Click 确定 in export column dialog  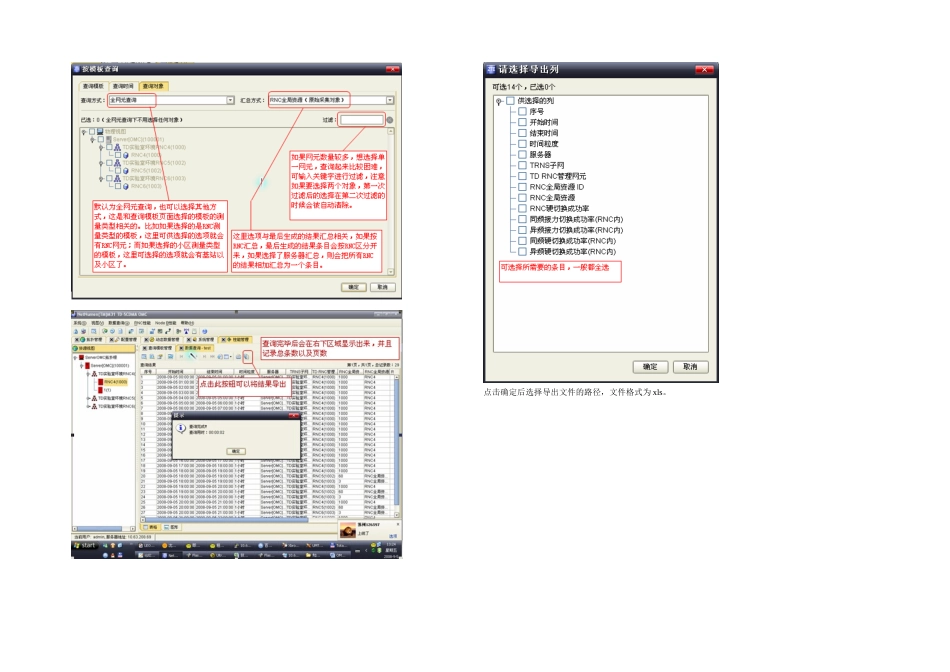(x=650, y=367)
